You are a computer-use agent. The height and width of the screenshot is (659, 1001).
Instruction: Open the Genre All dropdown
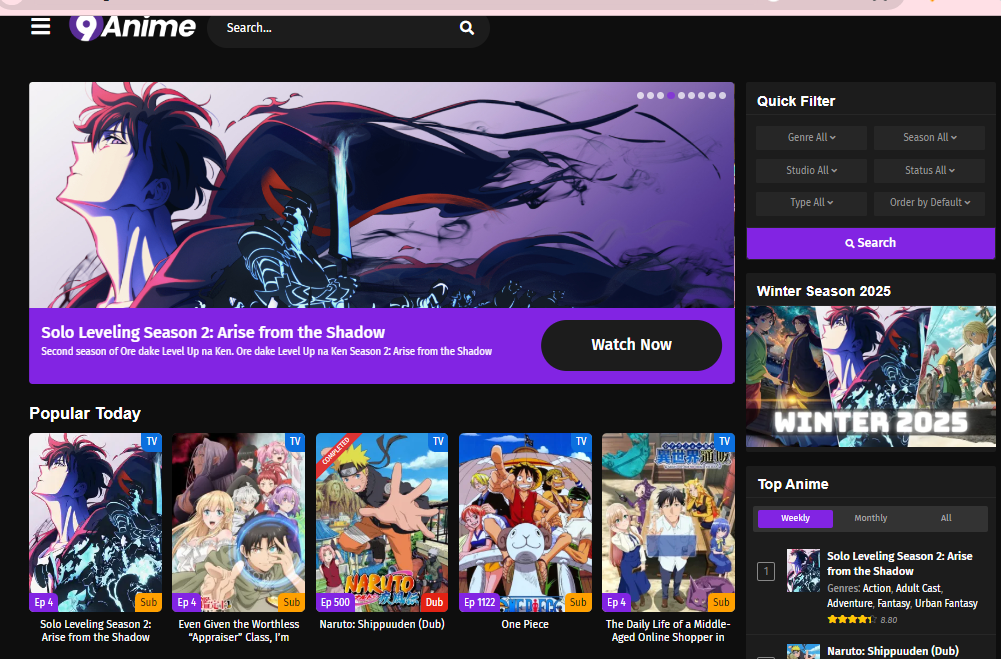coord(811,137)
